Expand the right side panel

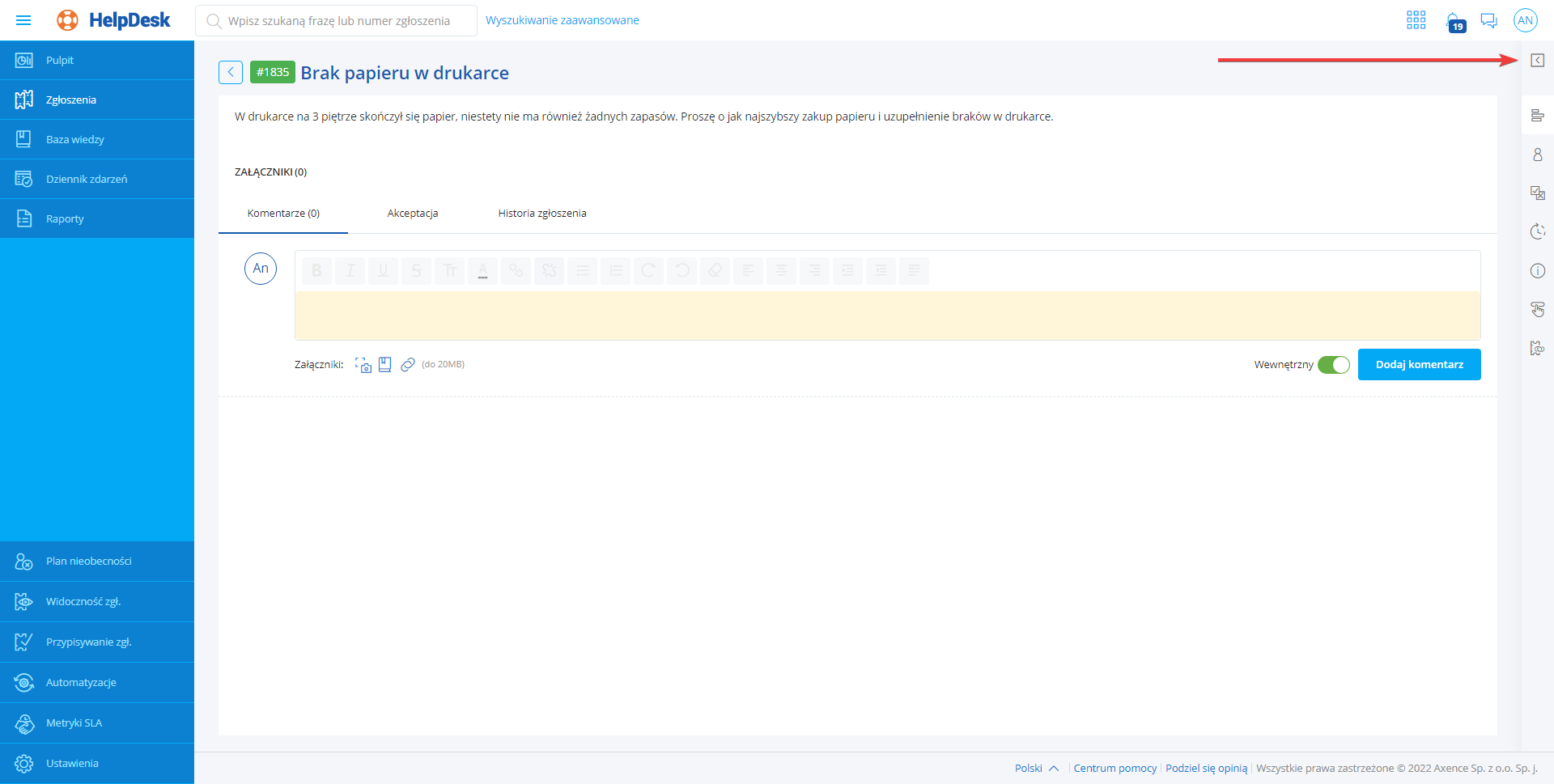[1537, 61]
